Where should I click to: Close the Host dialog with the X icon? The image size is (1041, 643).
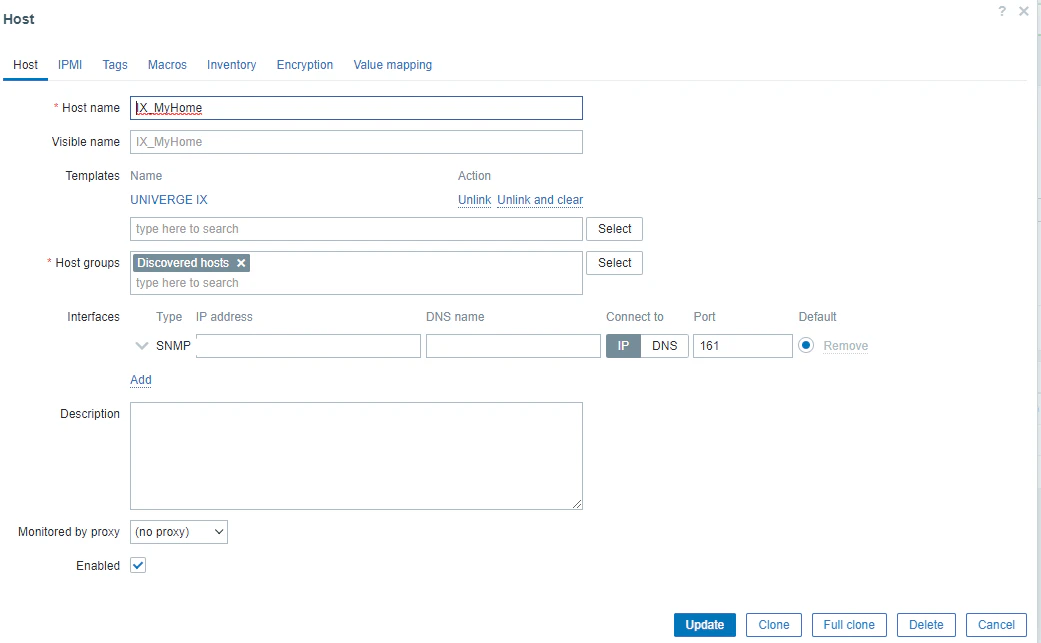coord(1024,11)
